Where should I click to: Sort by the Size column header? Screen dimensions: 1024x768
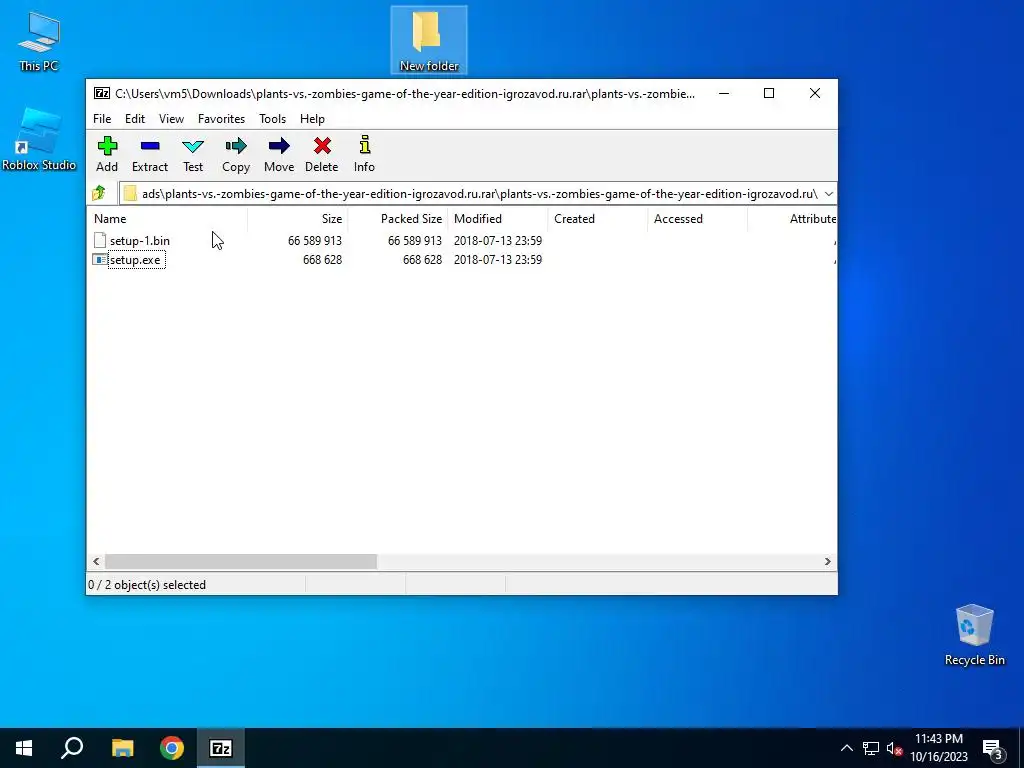[298, 219]
